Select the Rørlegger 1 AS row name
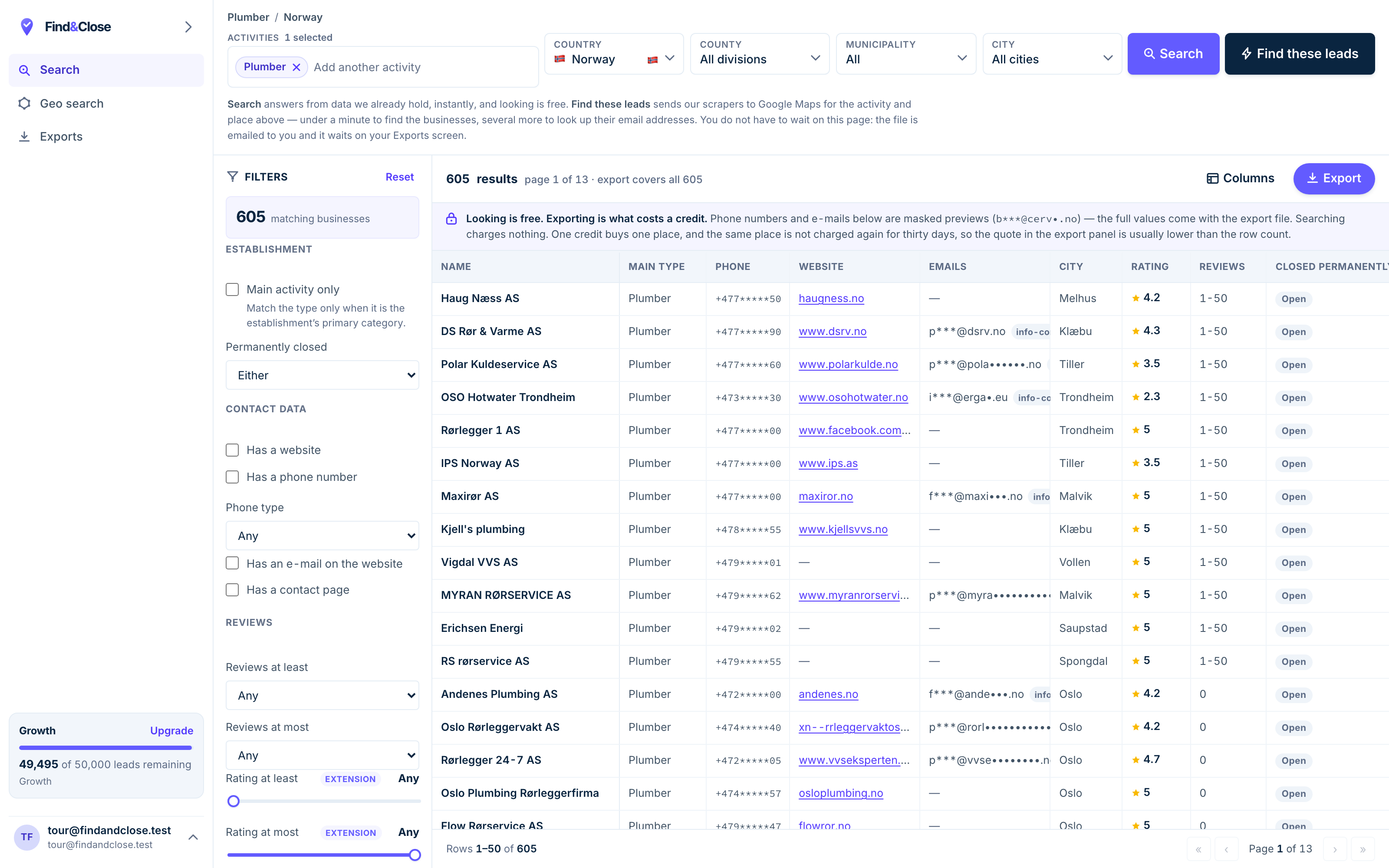 pyautogui.click(x=481, y=431)
